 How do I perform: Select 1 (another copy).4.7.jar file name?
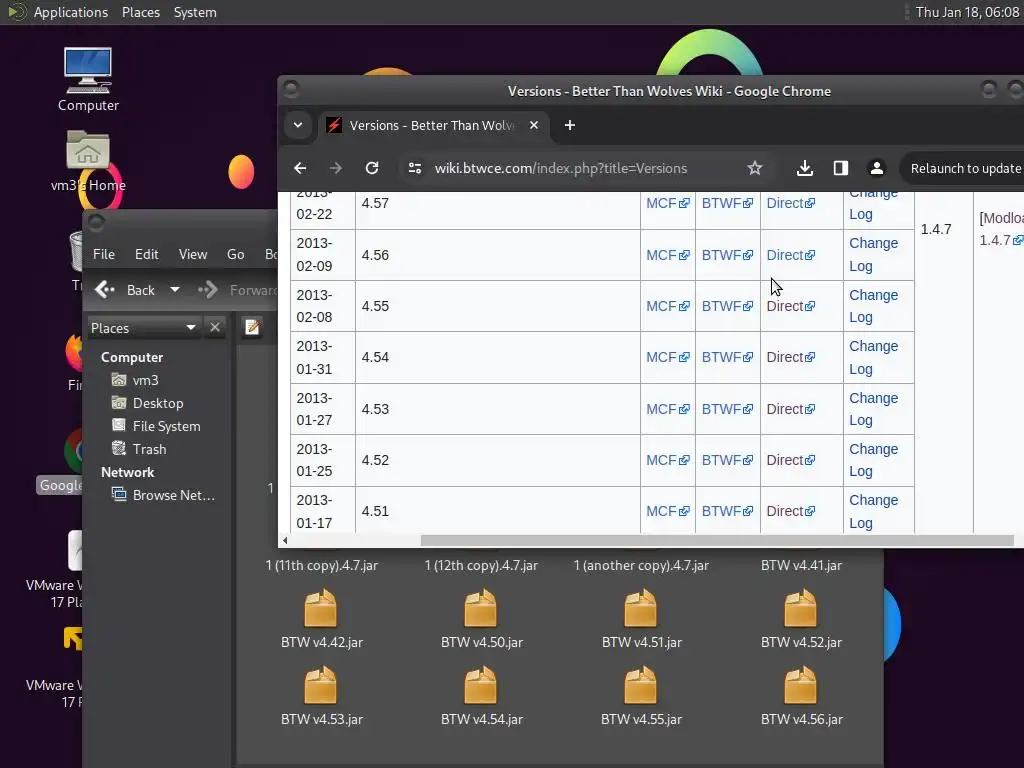coord(641,566)
